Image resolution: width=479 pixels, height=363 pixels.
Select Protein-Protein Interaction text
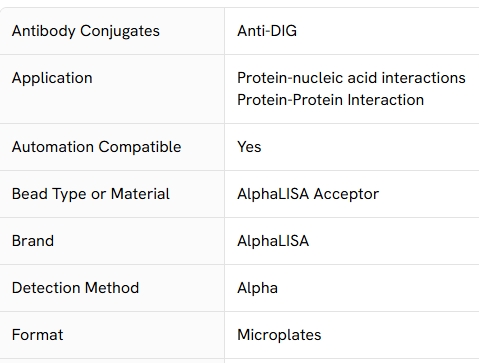pos(330,100)
